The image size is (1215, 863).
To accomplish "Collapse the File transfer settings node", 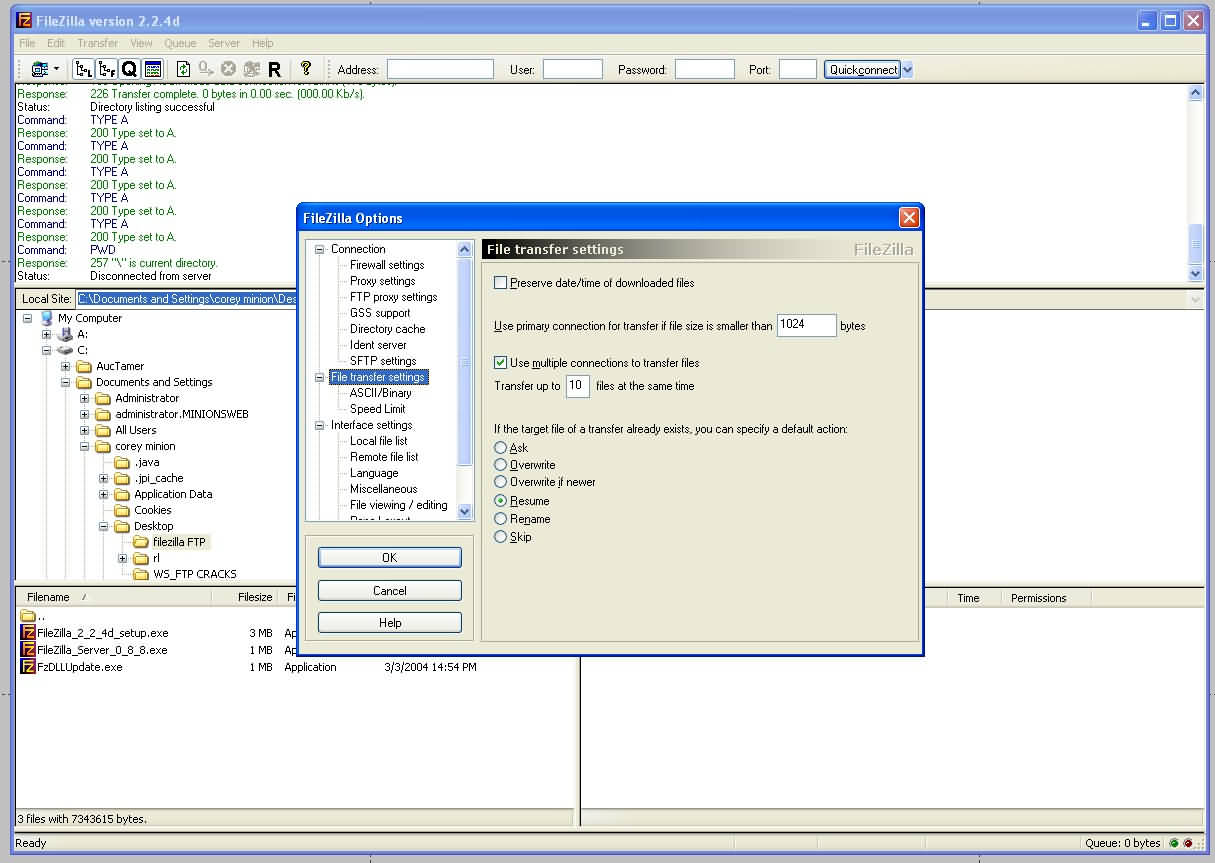I will (x=320, y=377).
